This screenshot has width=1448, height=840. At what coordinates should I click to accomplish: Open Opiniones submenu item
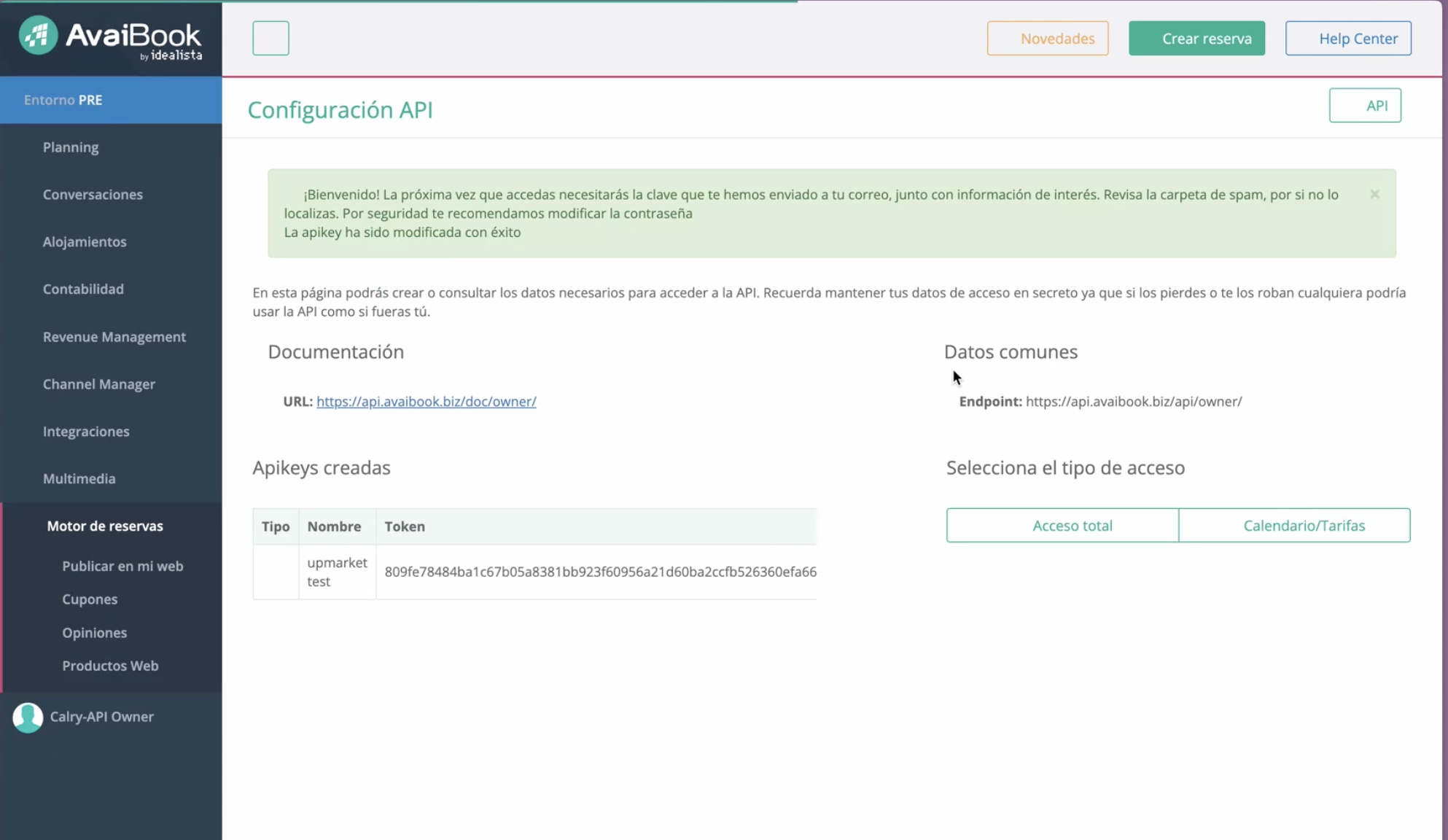95,633
